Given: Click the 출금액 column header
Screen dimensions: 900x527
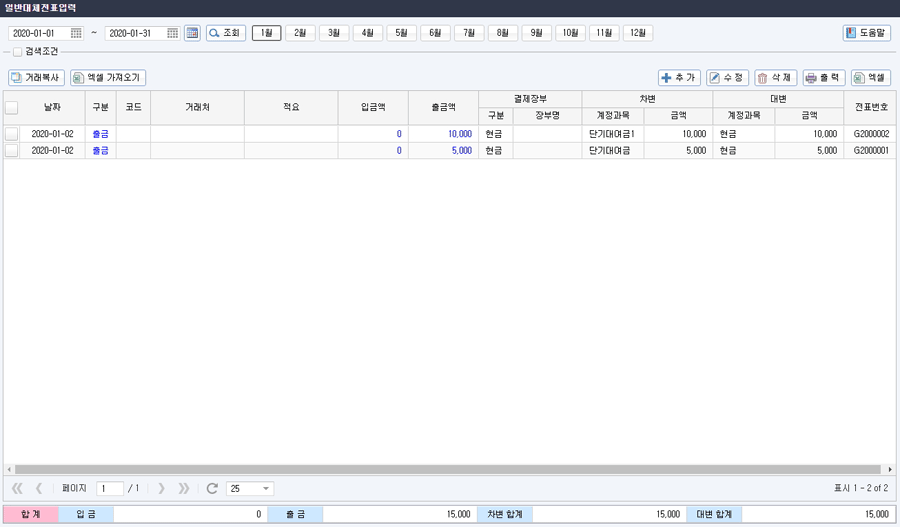Looking at the screenshot, I should (x=444, y=107).
